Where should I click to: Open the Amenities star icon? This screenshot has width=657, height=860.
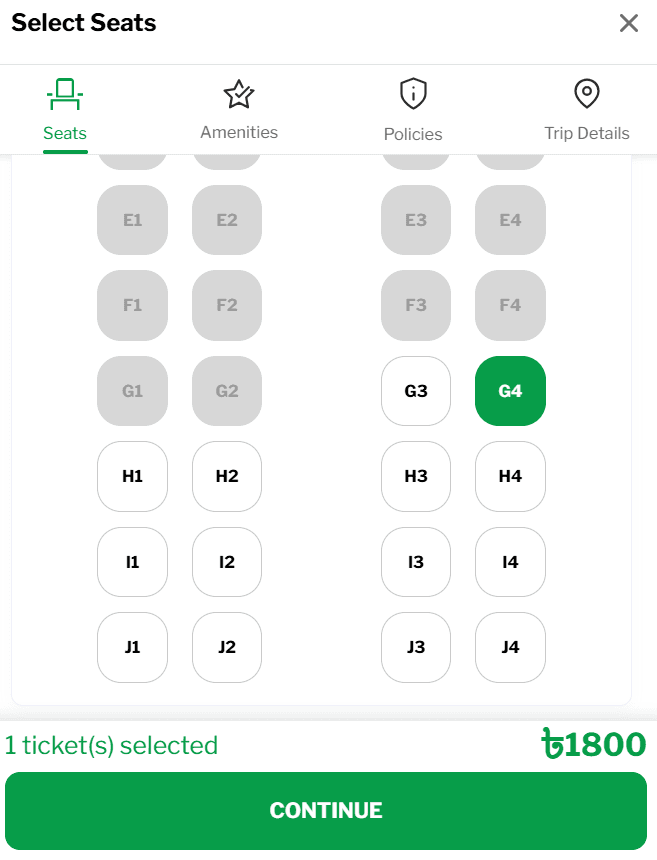click(239, 94)
